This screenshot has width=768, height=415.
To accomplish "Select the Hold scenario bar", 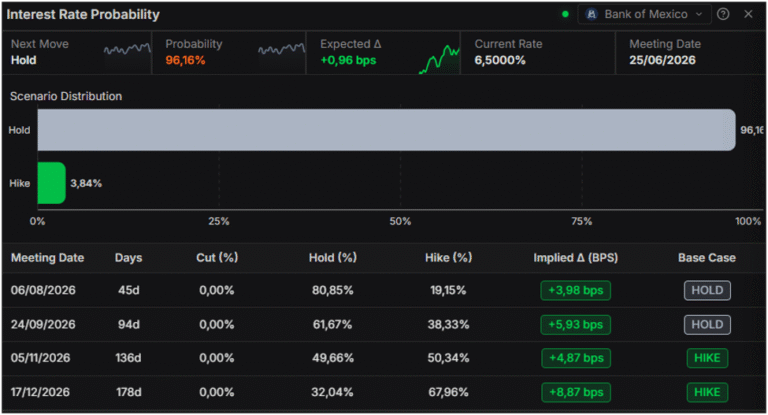I will [386, 130].
